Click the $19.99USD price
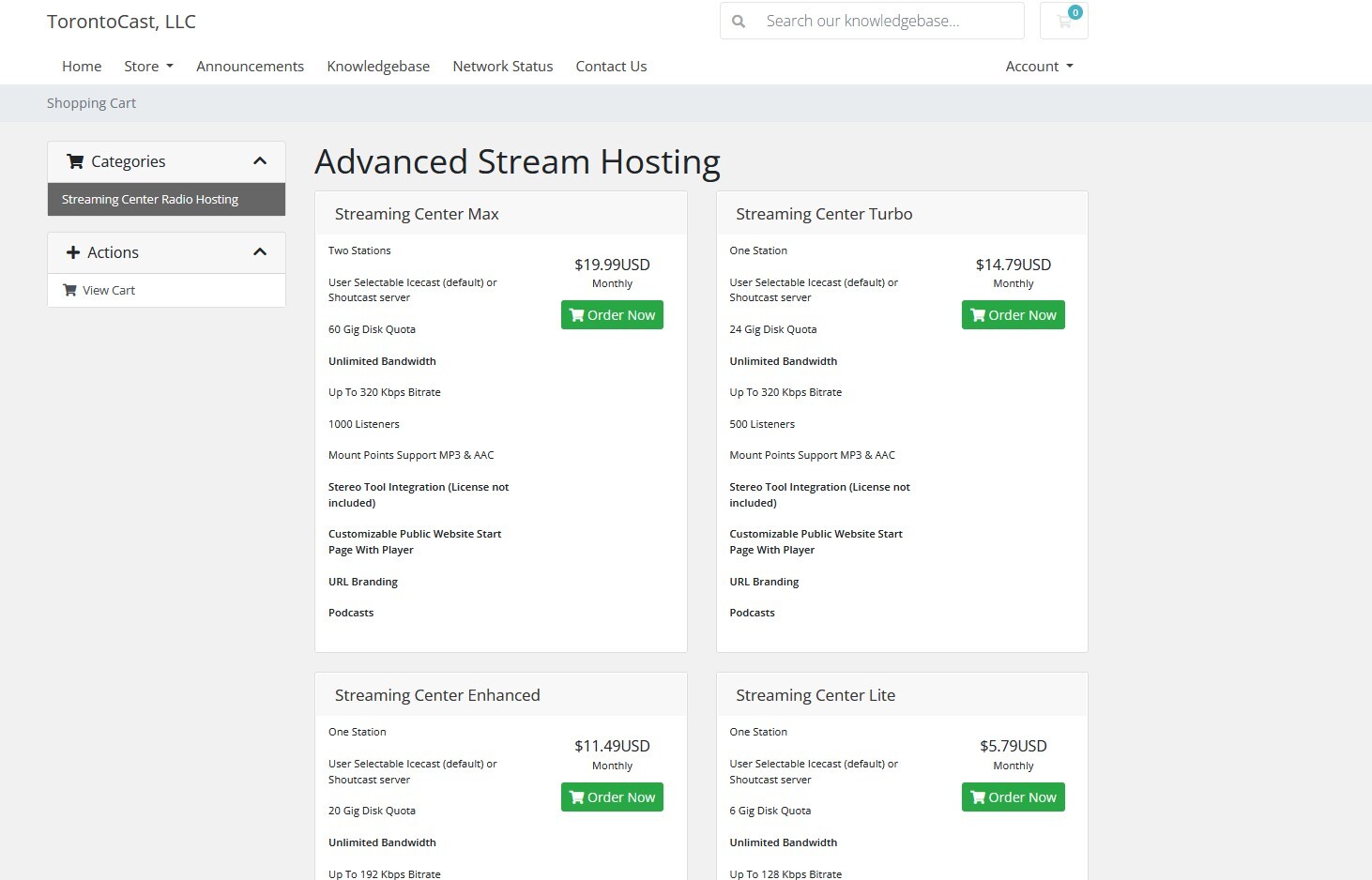Image resolution: width=1372 pixels, height=880 pixels. 612,265
